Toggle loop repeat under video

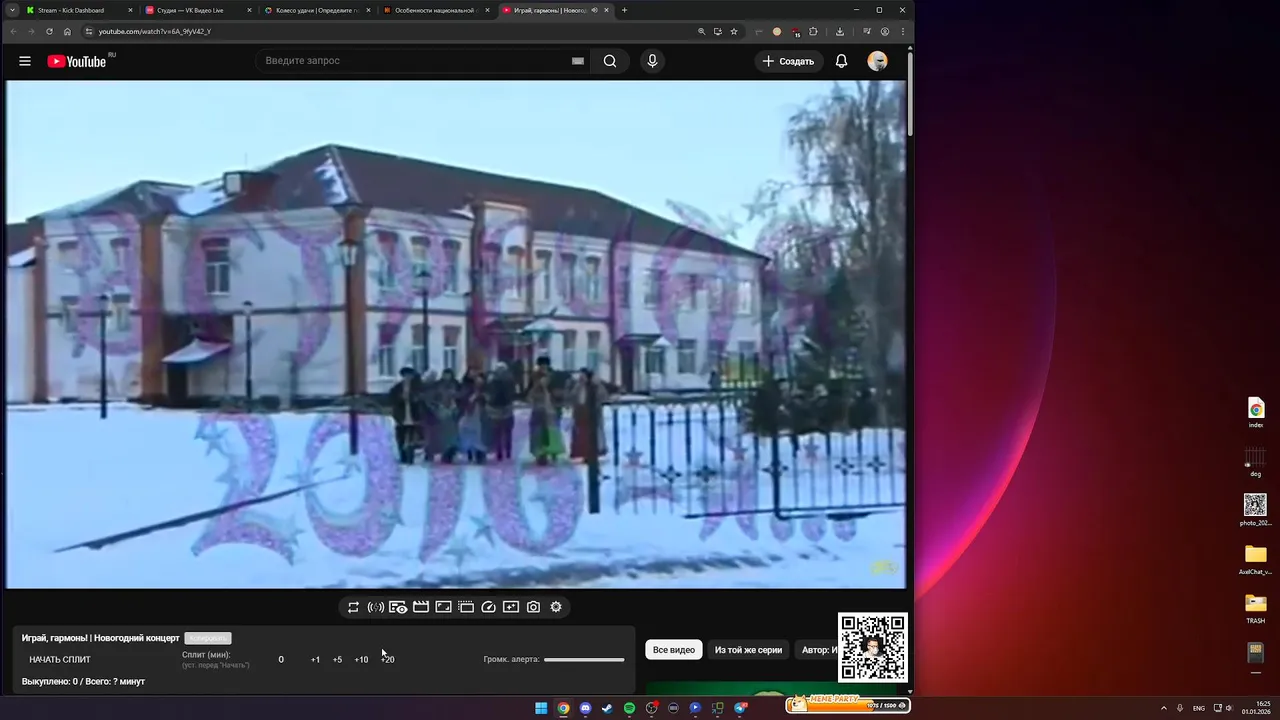tap(353, 607)
